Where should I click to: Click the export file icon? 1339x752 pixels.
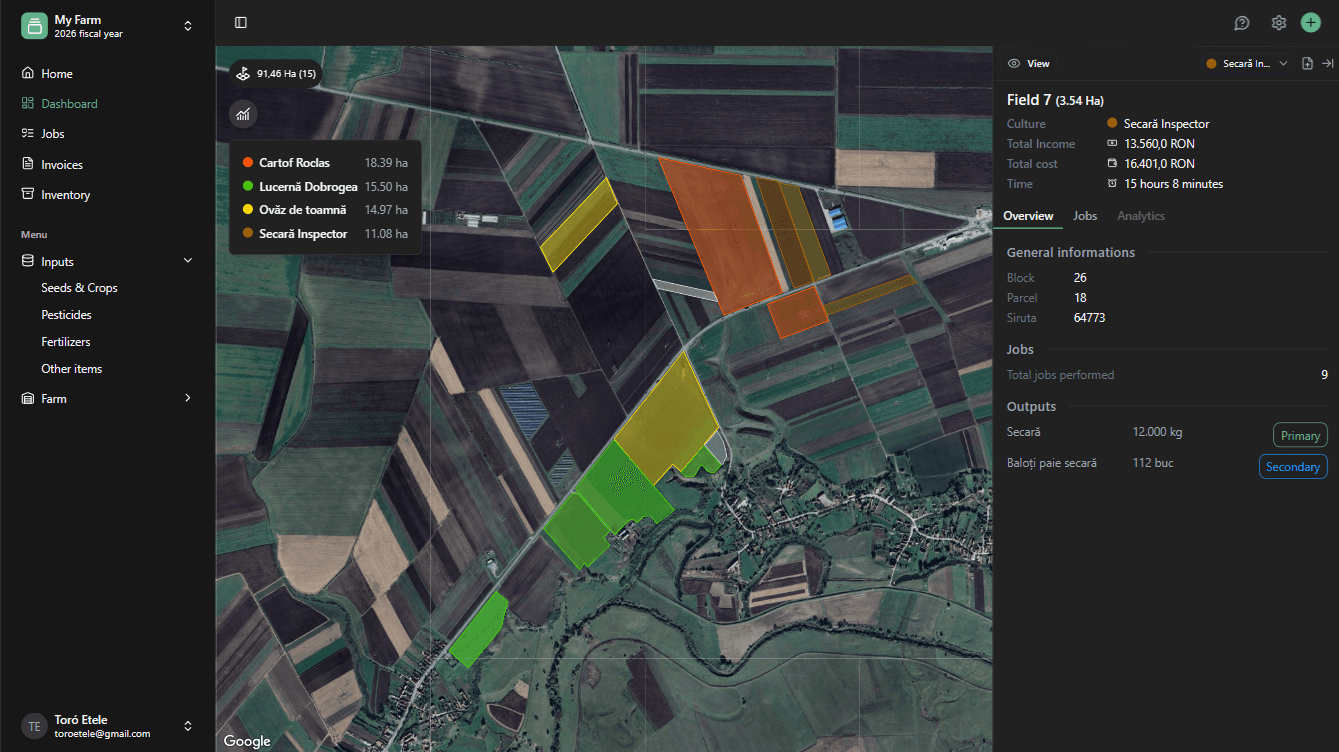tap(1307, 63)
